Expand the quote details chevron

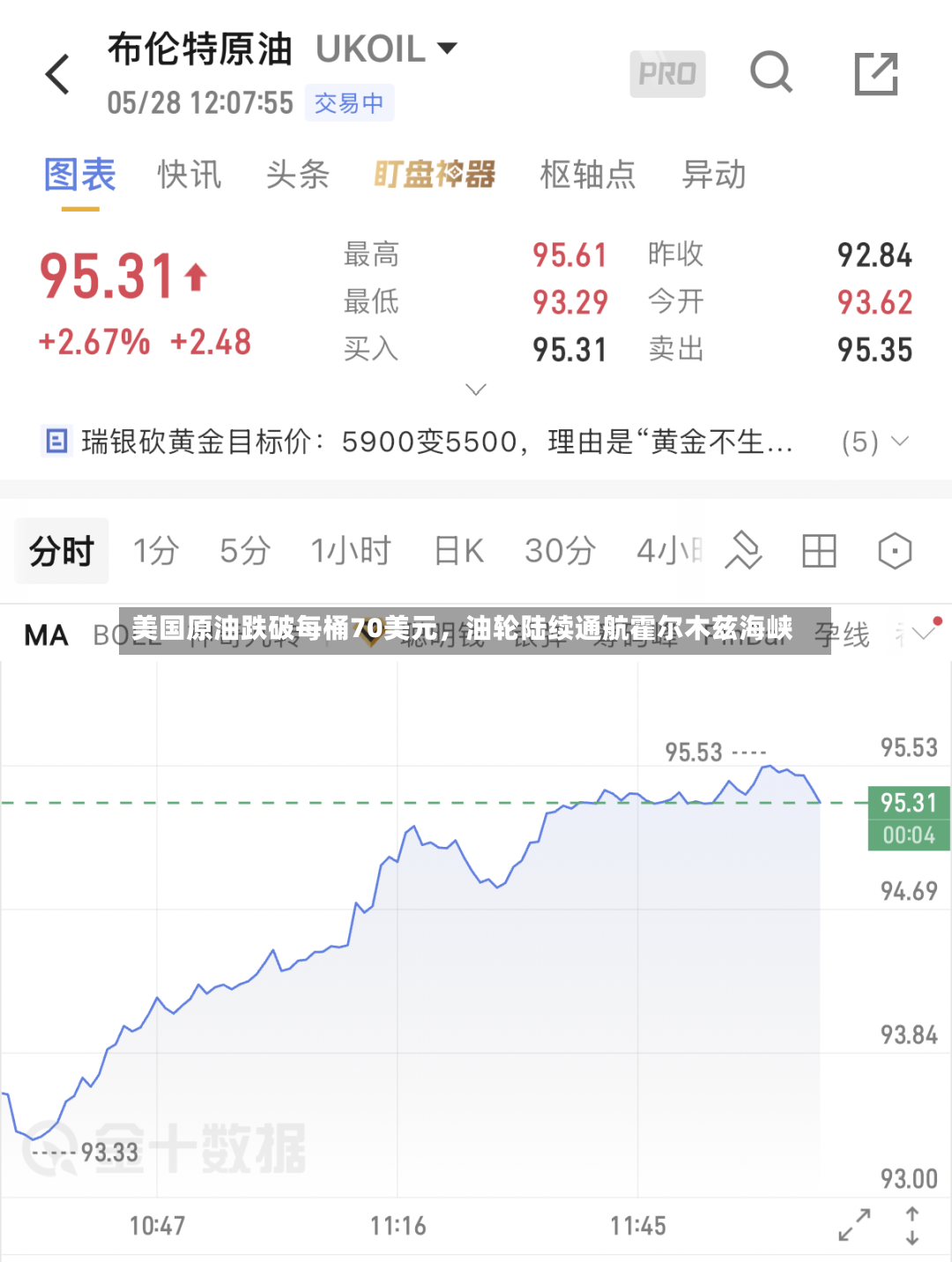click(x=476, y=390)
